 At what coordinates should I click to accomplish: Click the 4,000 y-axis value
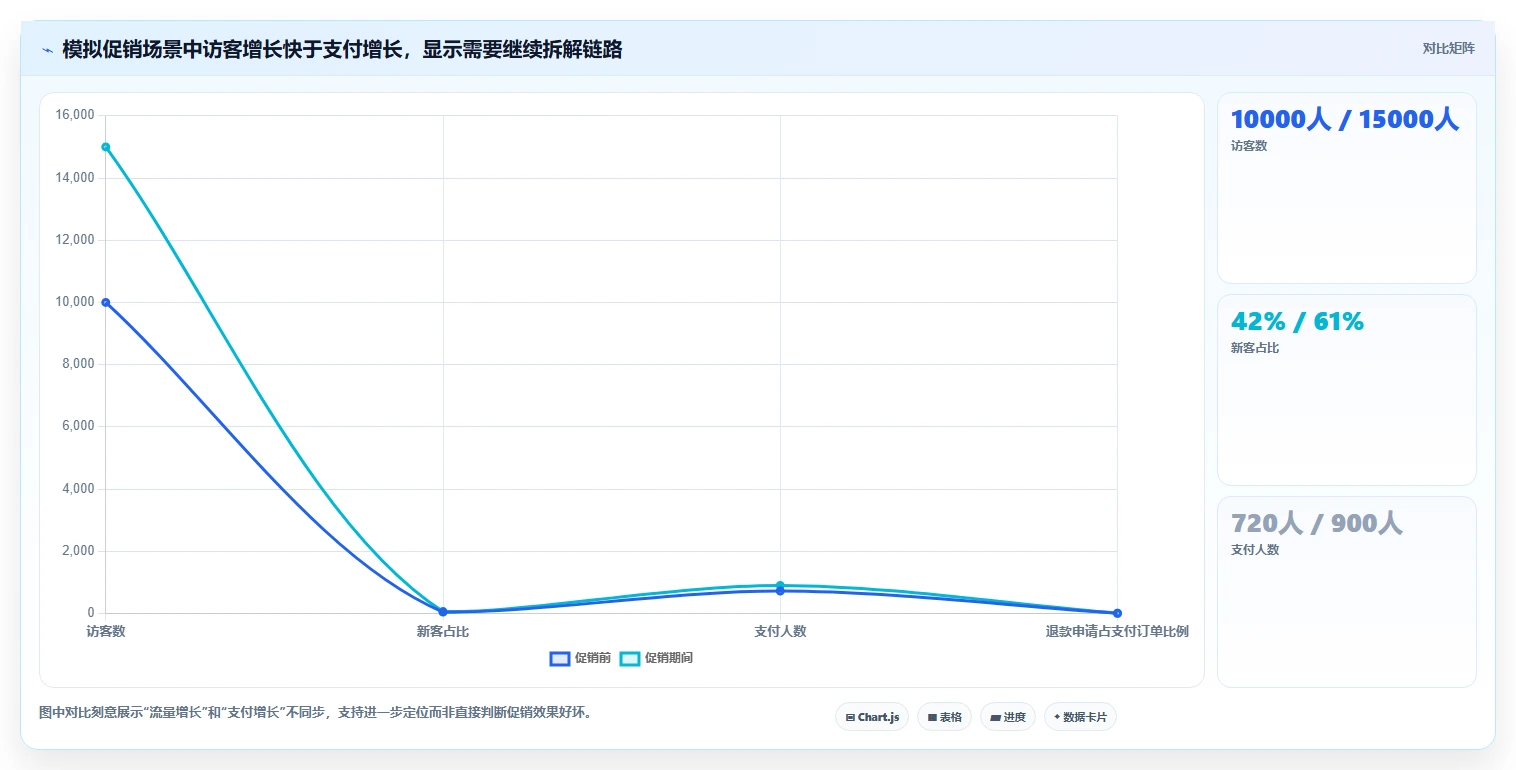(x=78, y=489)
